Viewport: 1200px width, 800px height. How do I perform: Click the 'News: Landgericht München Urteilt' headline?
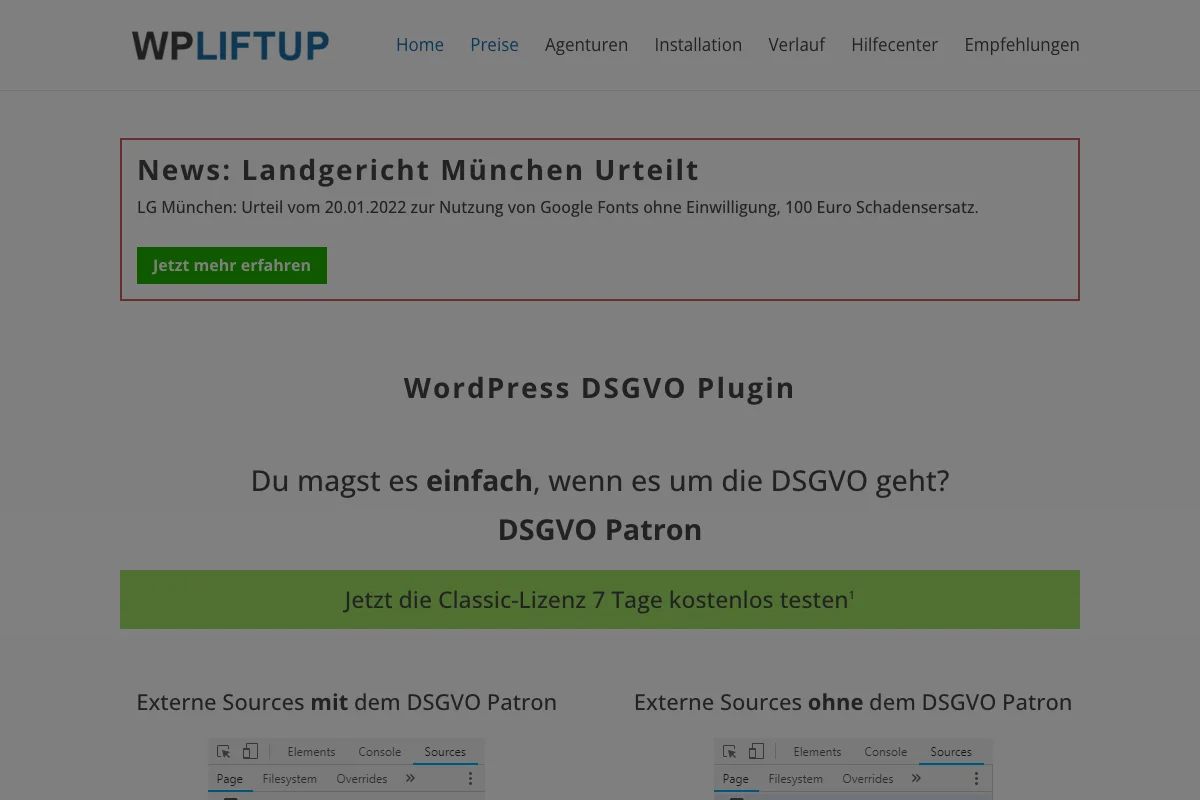click(418, 170)
